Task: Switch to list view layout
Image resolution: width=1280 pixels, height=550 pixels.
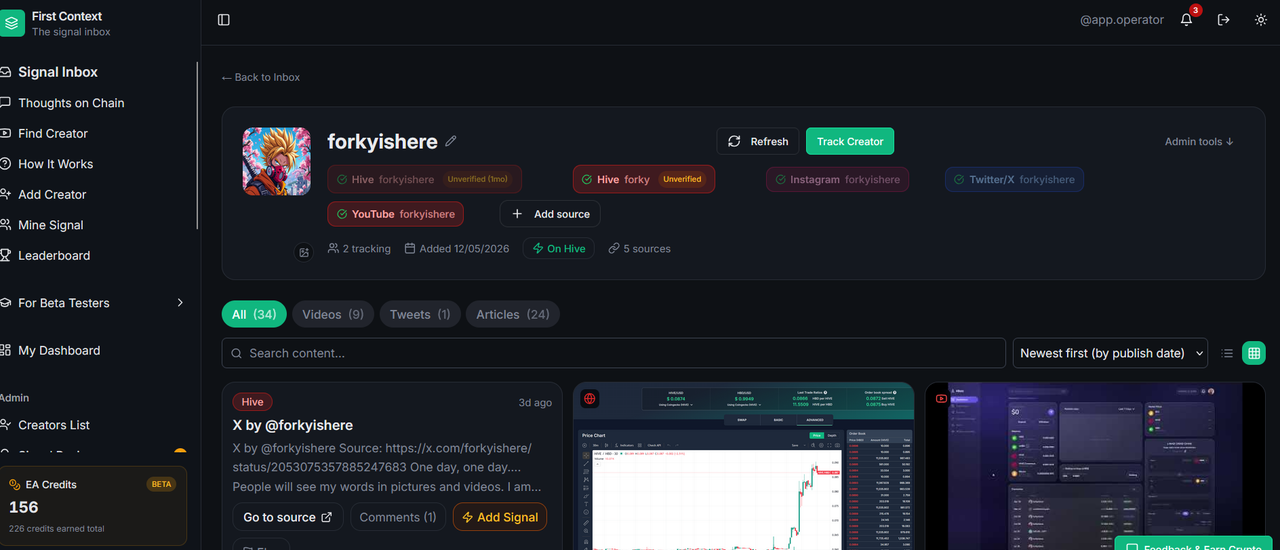Action: [1227, 353]
